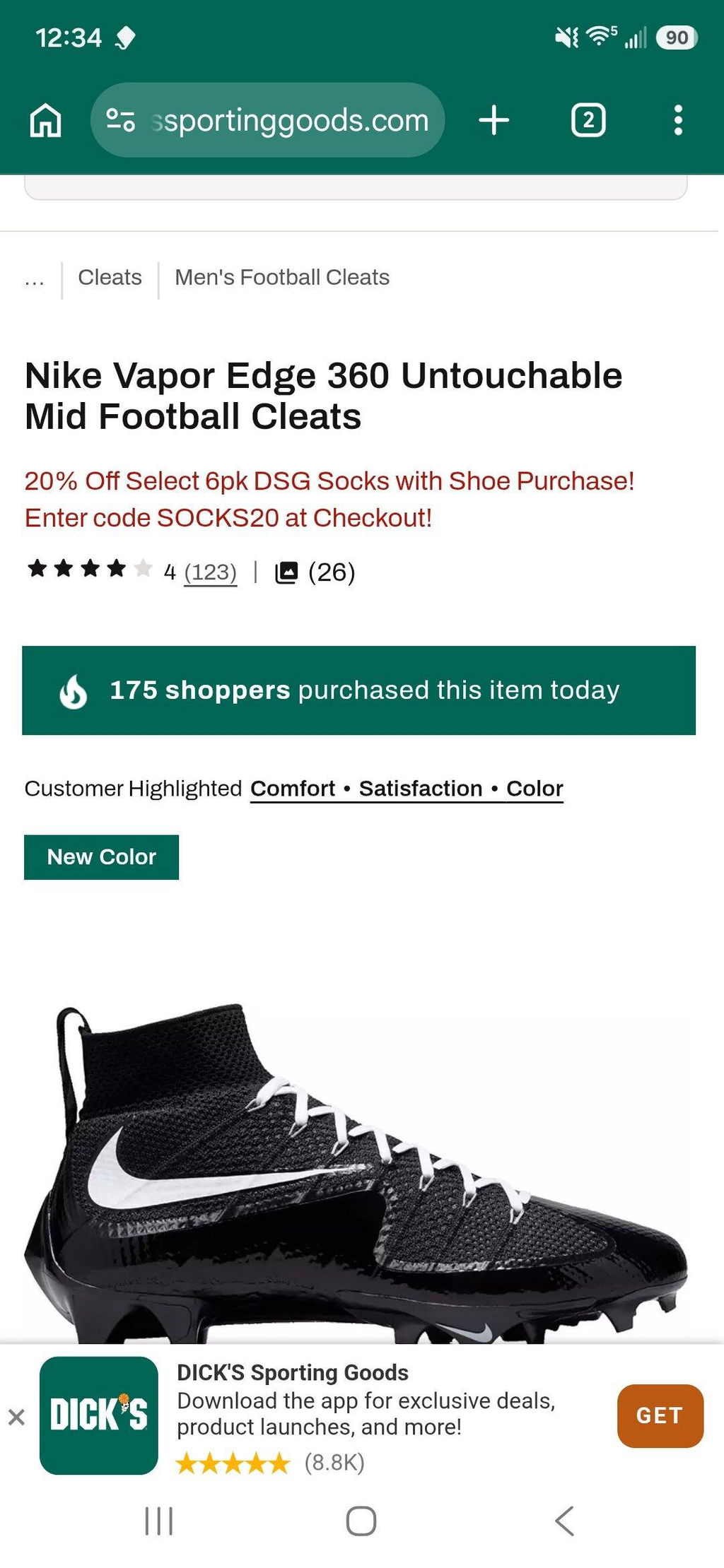Viewport: 724px width, 1568px height.
Task: Tap the Nike cleat product image
Action: pos(356,1173)
